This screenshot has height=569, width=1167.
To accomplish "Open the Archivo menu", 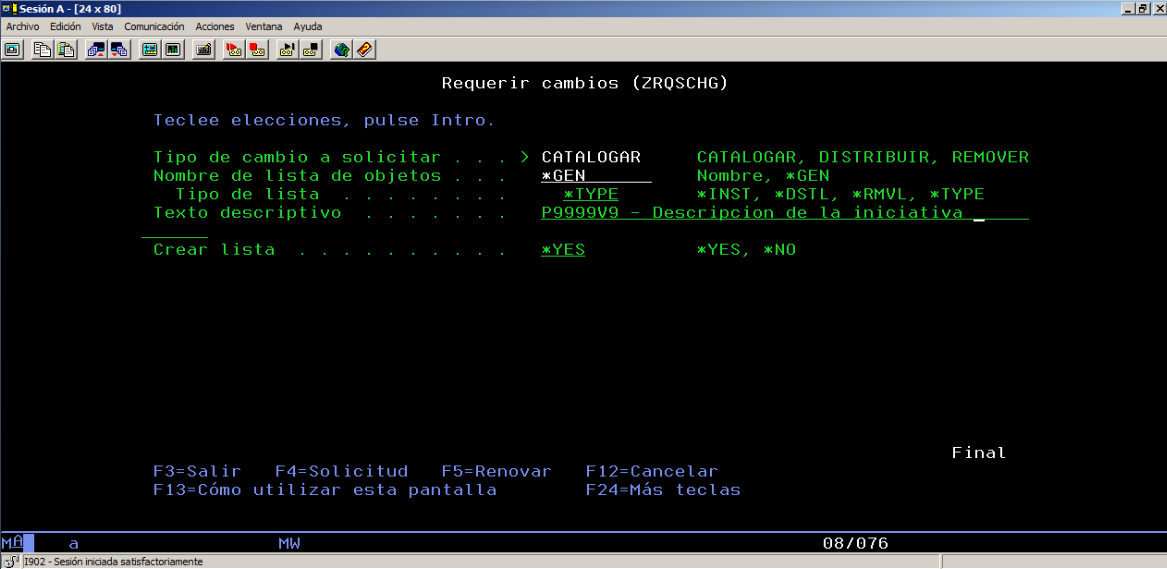I will click(23, 27).
